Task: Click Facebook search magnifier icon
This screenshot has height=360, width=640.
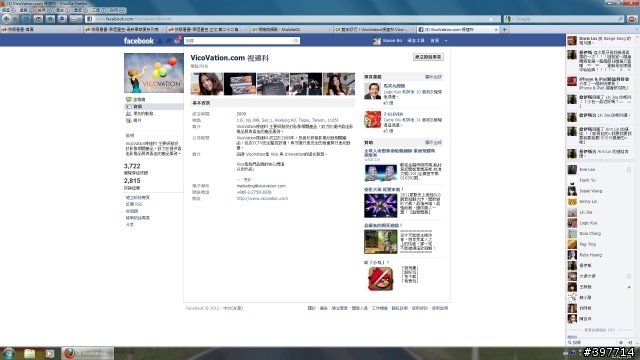Action: [x=296, y=41]
